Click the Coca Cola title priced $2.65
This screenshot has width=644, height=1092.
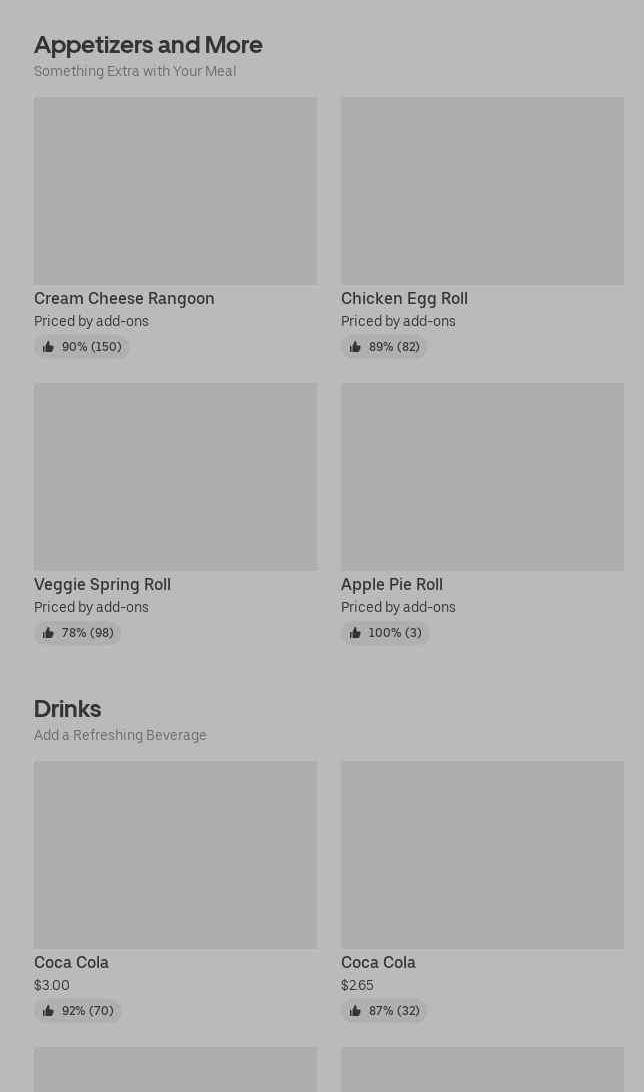(x=378, y=962)
